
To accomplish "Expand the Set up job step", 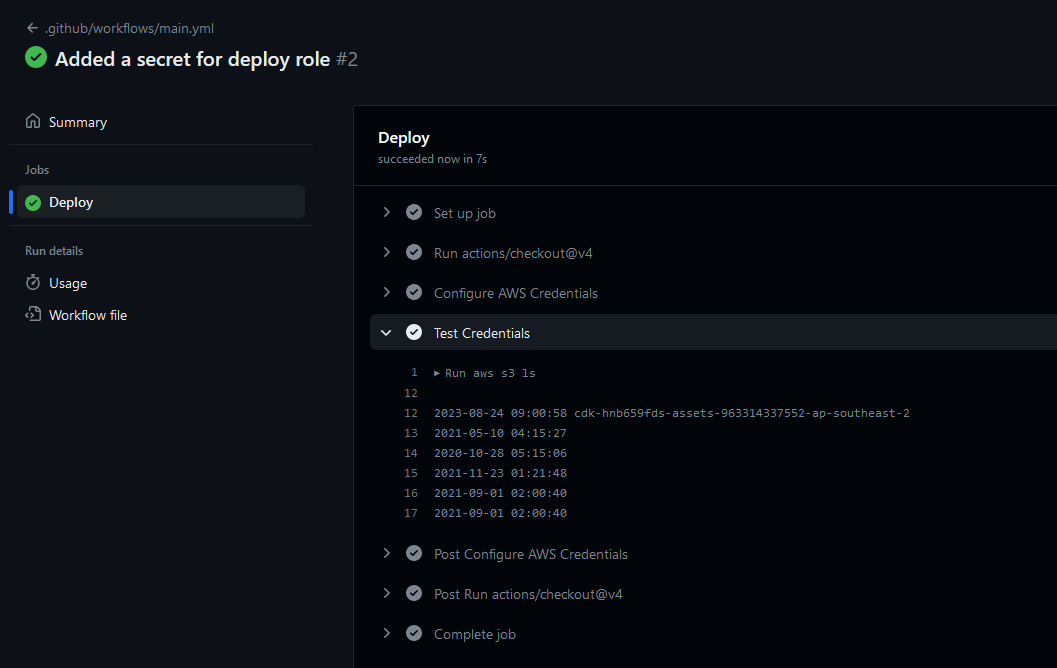I will [x=386, y=212].
